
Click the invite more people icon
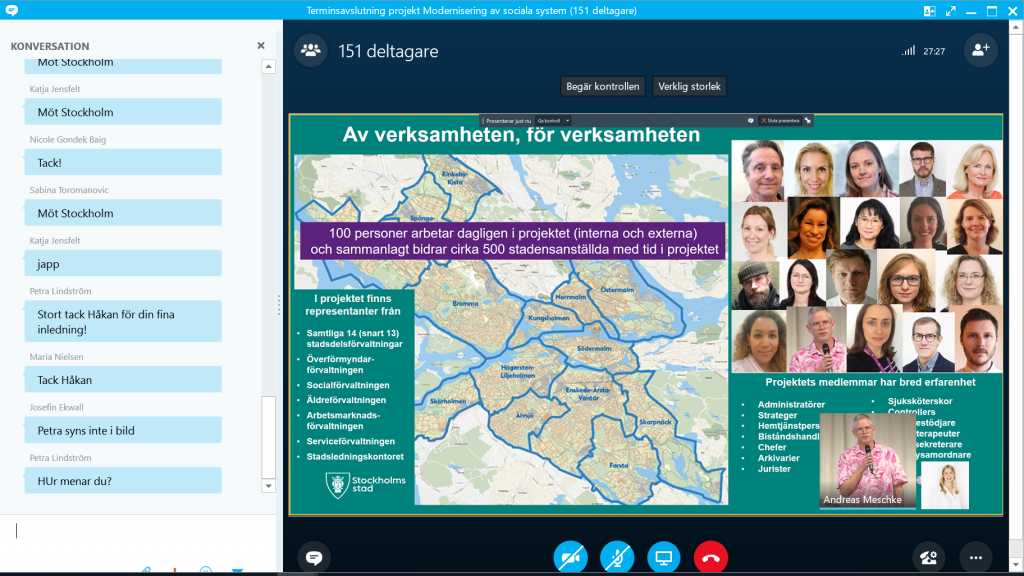coord(980,50)
